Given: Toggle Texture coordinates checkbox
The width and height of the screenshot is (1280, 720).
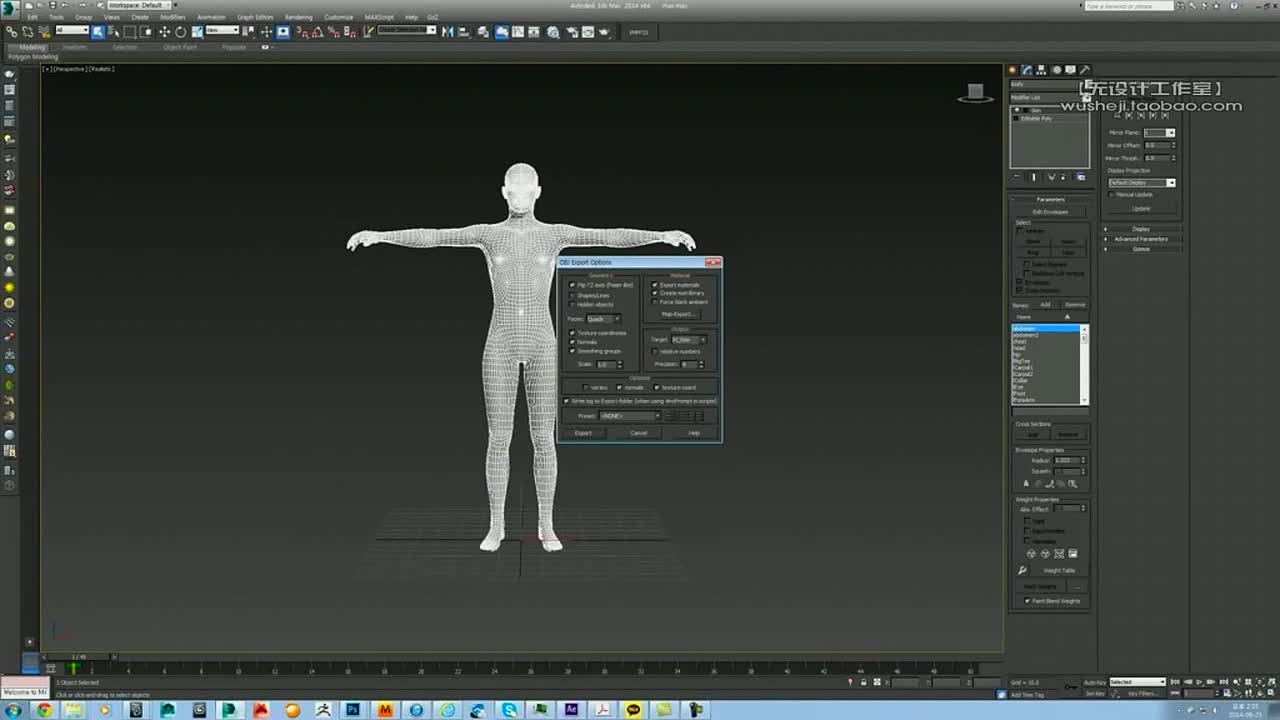Looking at the screenshot, I should pyautogui.click(x=573, y=332).
